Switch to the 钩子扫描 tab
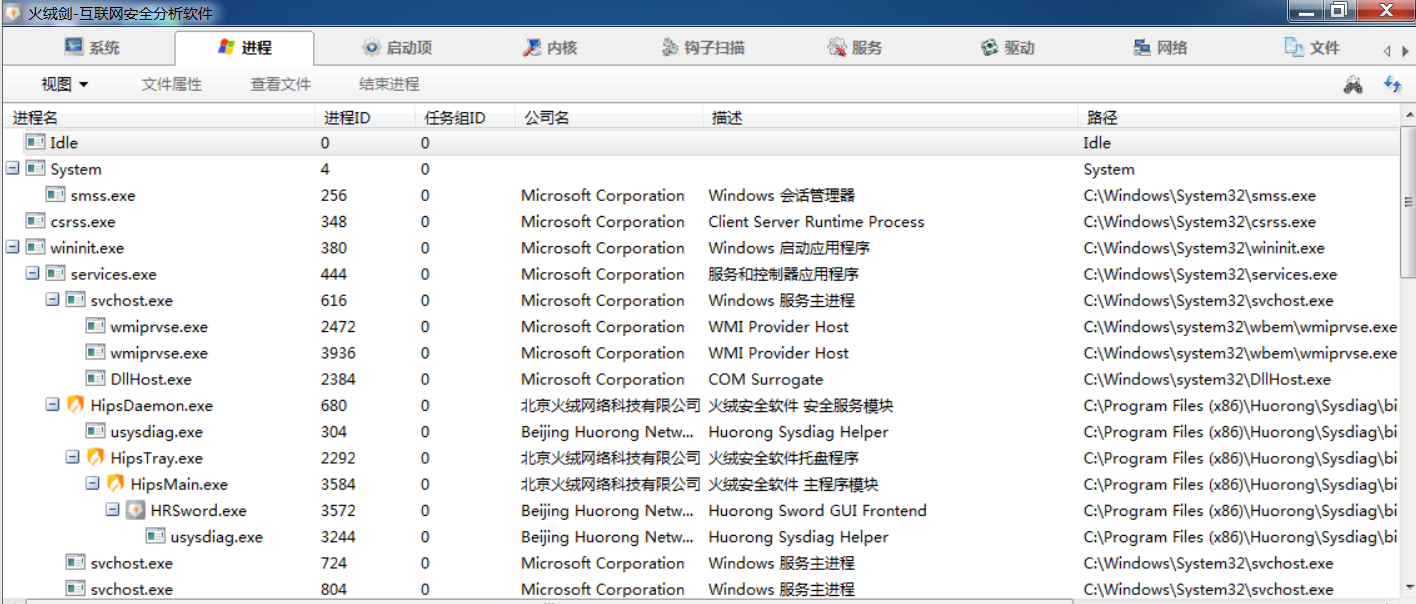 tap(703, 47)
